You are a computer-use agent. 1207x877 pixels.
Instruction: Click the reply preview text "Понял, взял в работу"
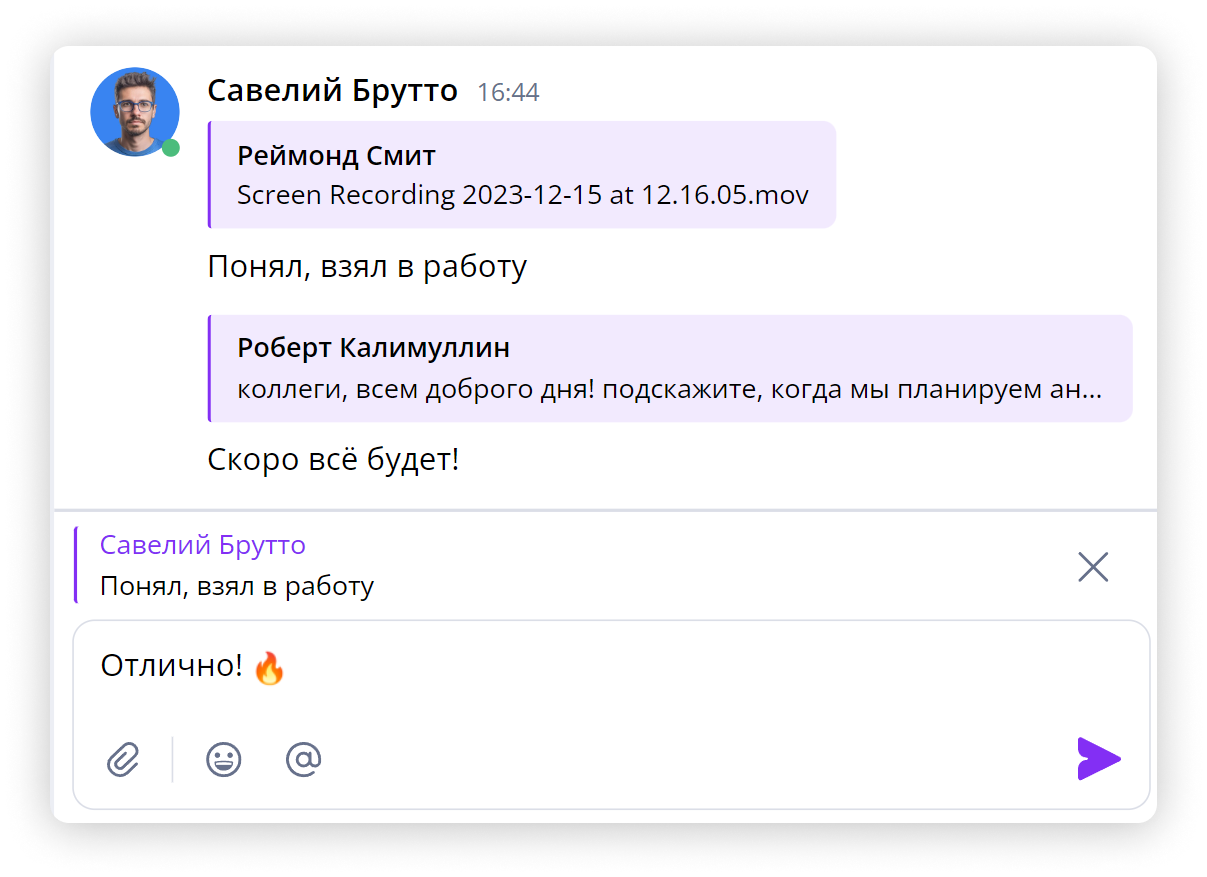(x=237, y=586)
